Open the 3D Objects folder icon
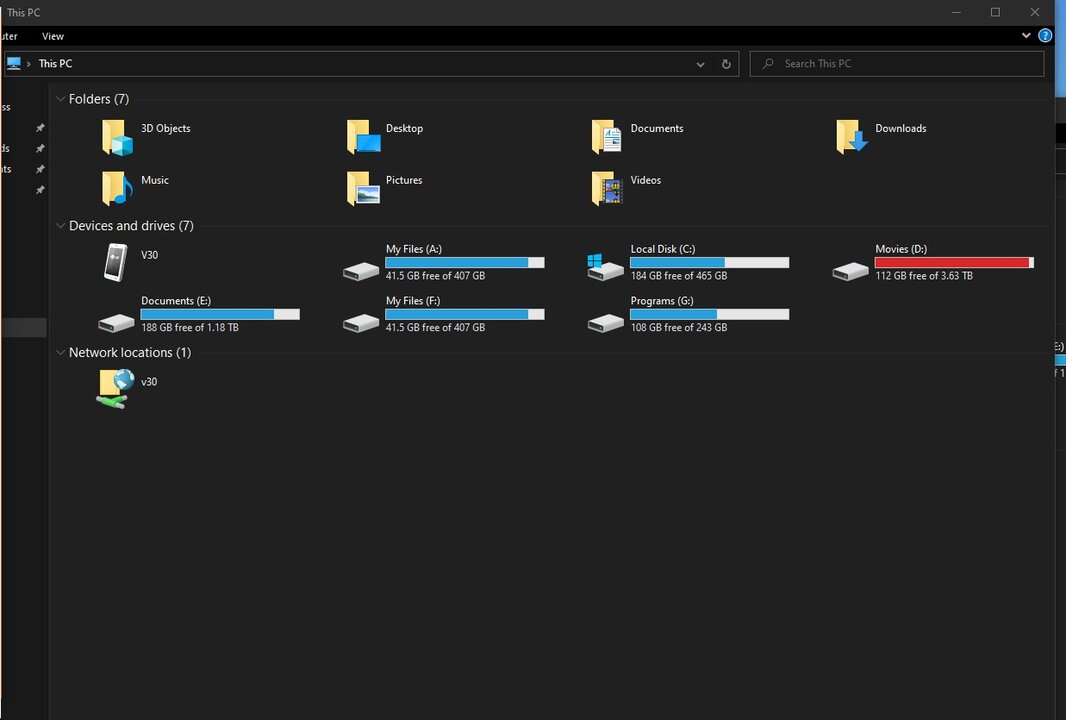Image resolution: width=1066 pixels, height=720 pixels. coord(117,137)
